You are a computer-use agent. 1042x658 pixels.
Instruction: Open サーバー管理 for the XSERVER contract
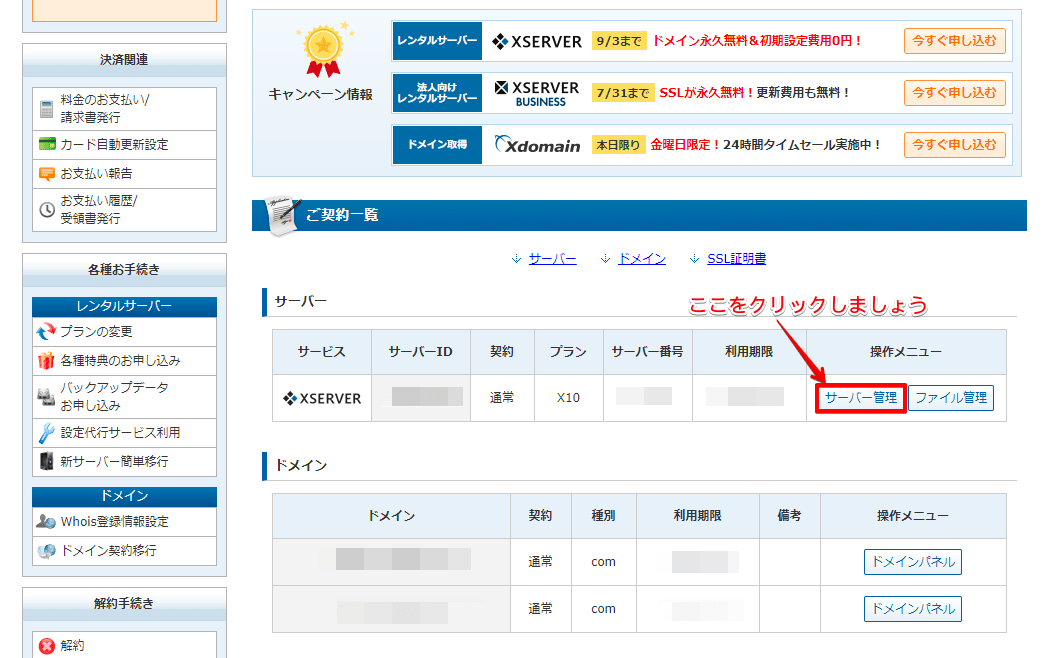(x=861, y=397)
